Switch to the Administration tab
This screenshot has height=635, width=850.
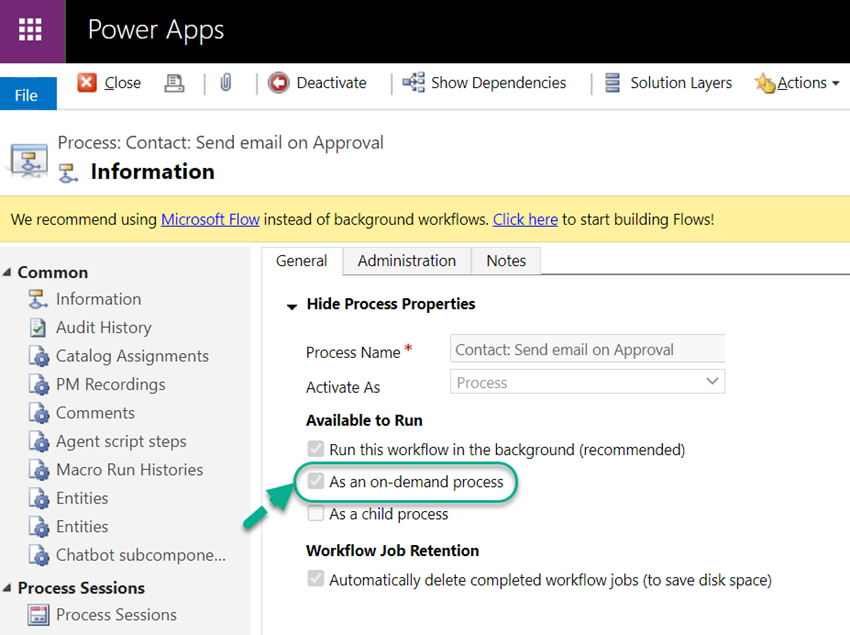pyautogui.click(x=406, y=260)
